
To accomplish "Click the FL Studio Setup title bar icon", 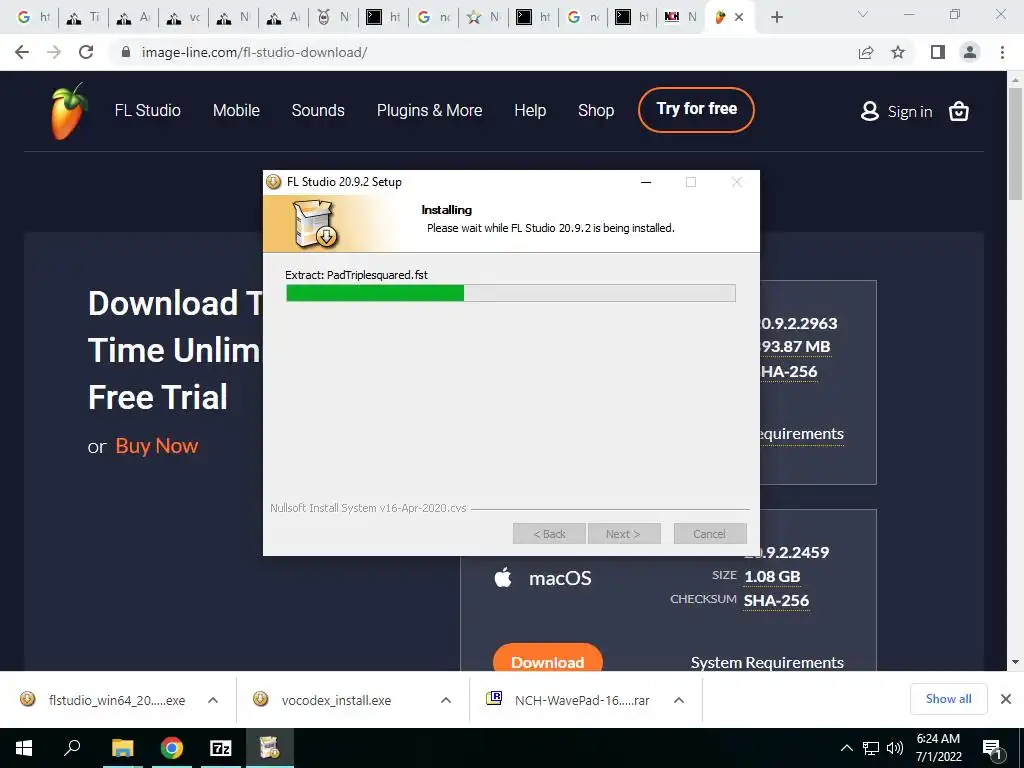I will point(274,182).
